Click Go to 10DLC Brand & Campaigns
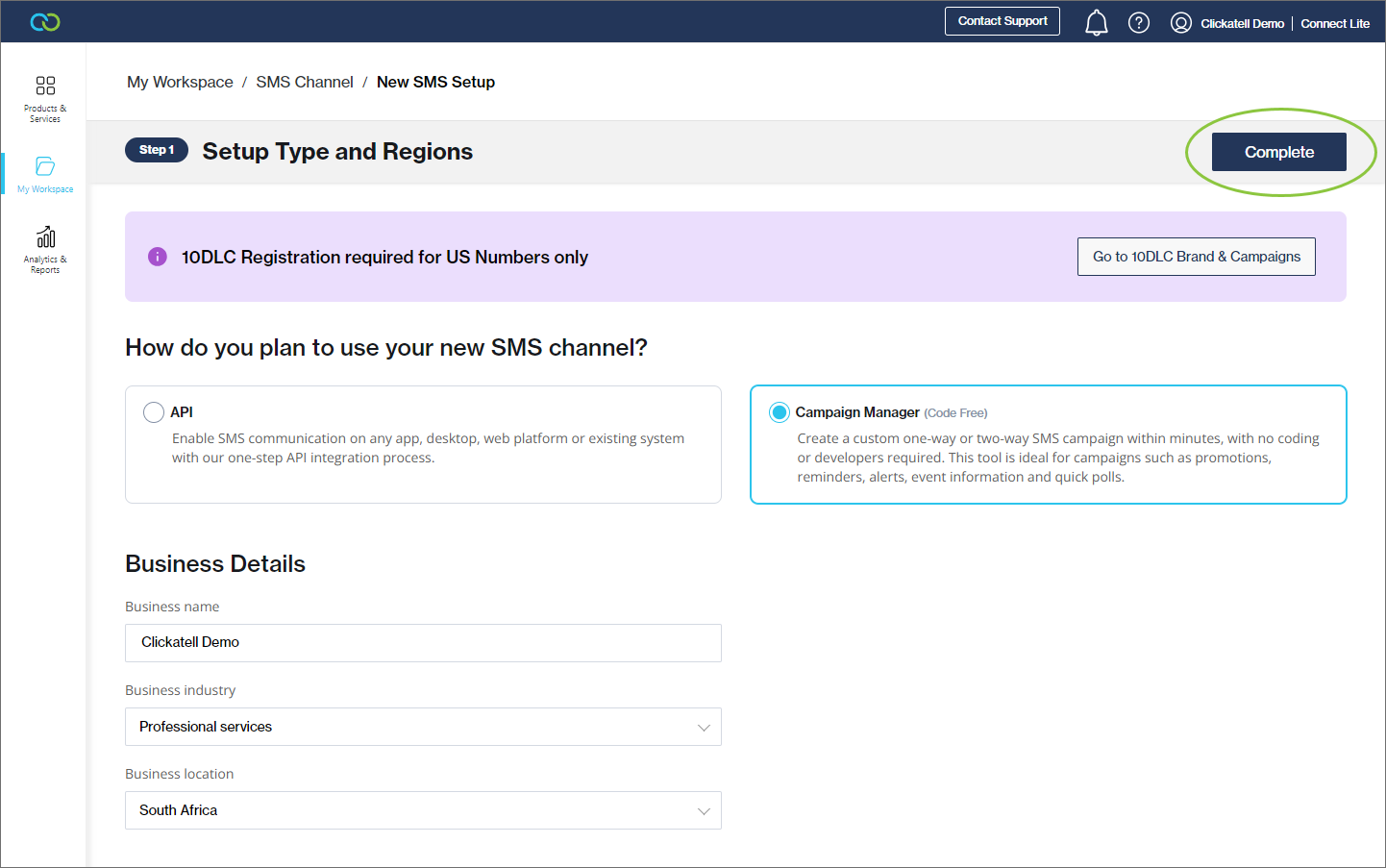The width and height of the screenshot is (1386, 868). tap(1196, 257)
